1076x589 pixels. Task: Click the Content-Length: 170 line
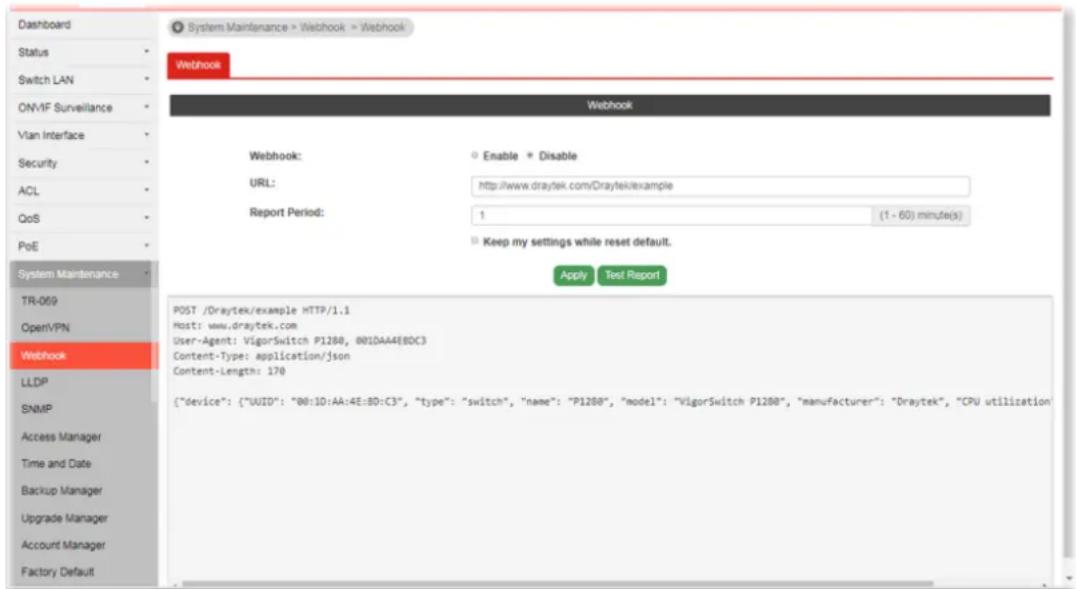229,371
